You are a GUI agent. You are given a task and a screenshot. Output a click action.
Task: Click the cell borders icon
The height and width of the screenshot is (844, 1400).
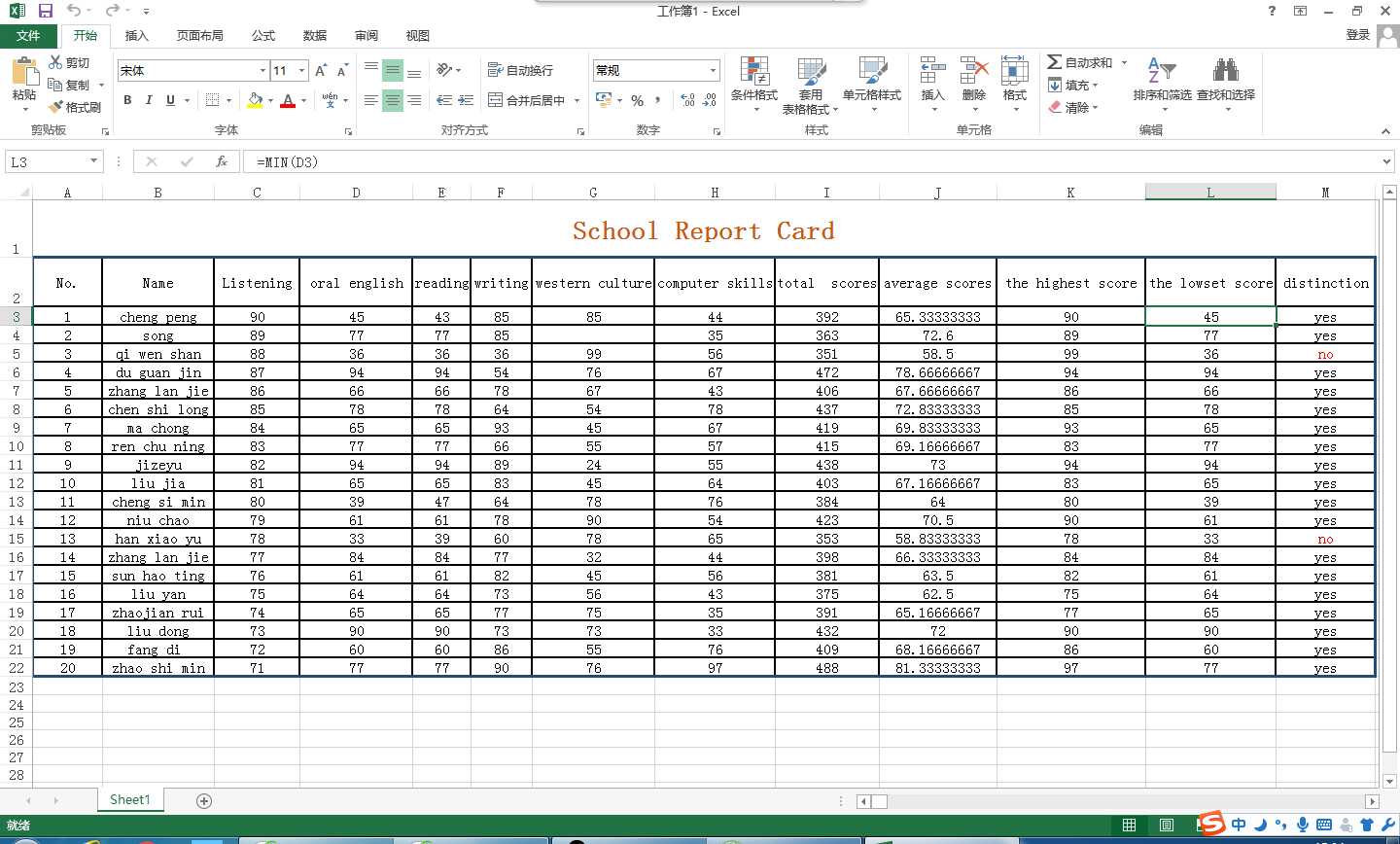click(x=213, y=100)
